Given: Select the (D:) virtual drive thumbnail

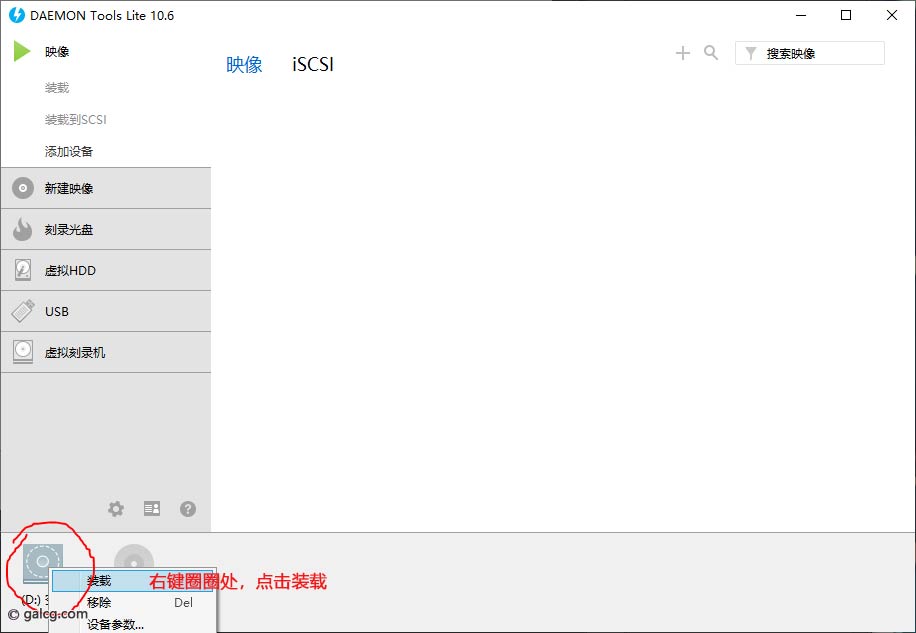Looking at the screenshot, I should point(44,560).
